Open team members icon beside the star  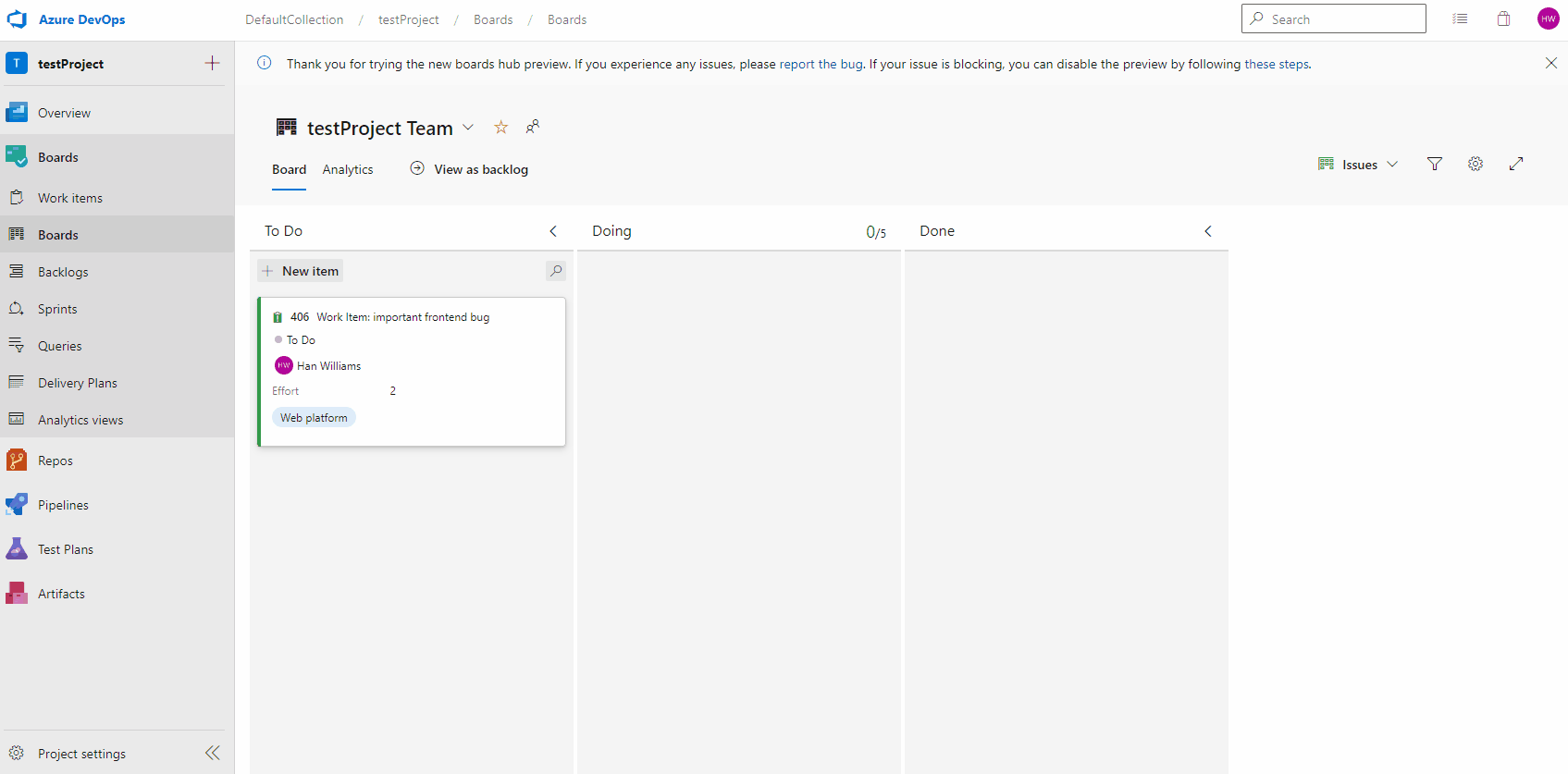coord(532,127)
